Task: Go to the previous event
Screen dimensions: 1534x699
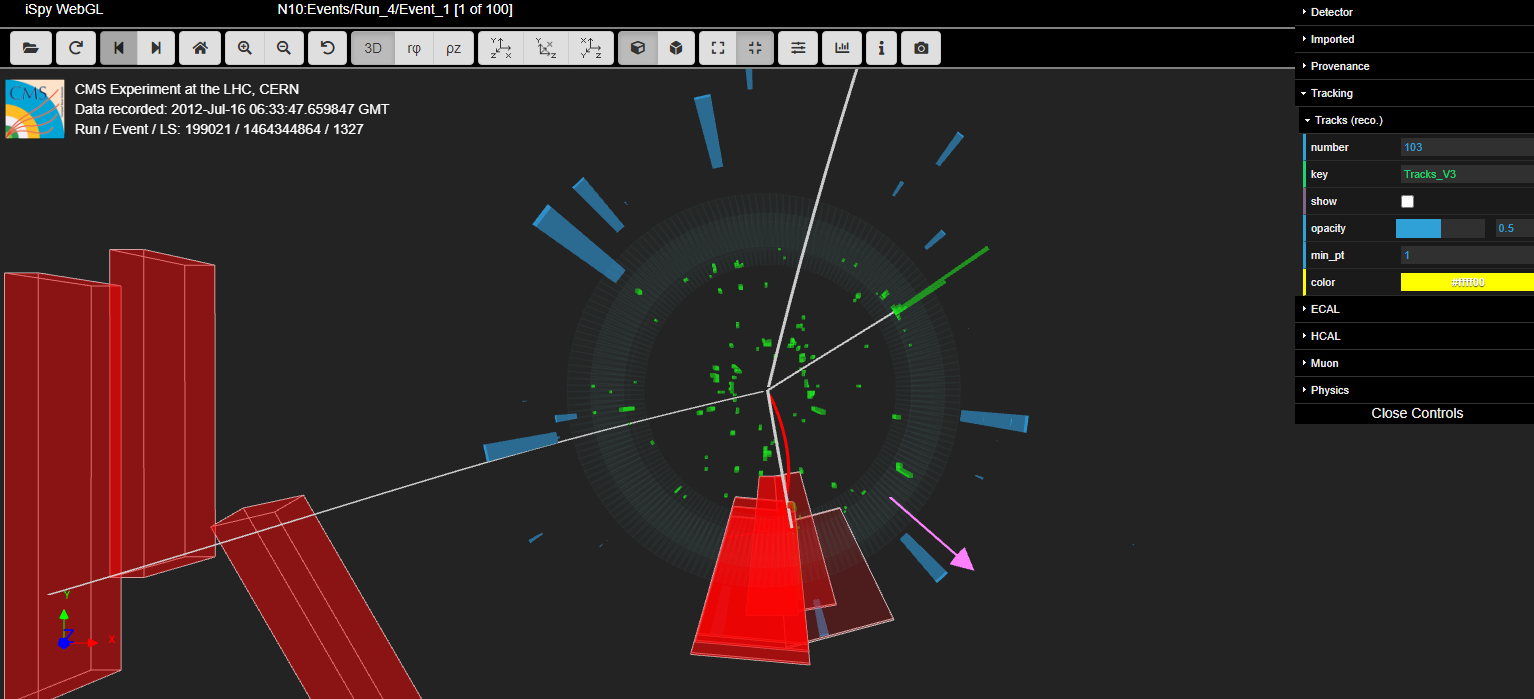Action: tap(119, 48)
